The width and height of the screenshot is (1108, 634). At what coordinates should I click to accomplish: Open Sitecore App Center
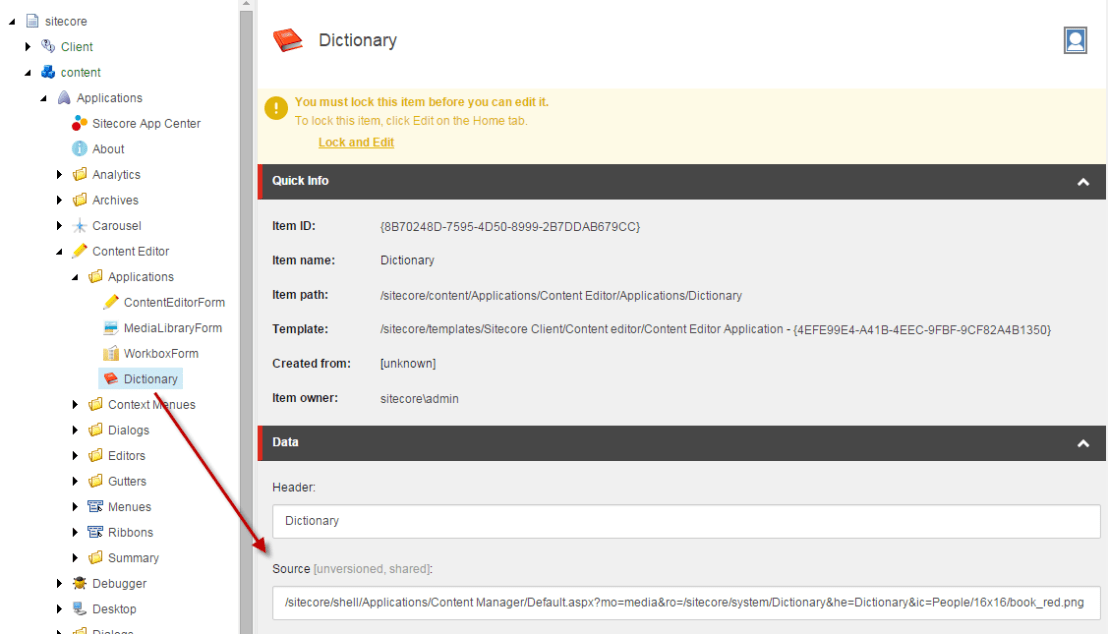(x=80, y=123)
